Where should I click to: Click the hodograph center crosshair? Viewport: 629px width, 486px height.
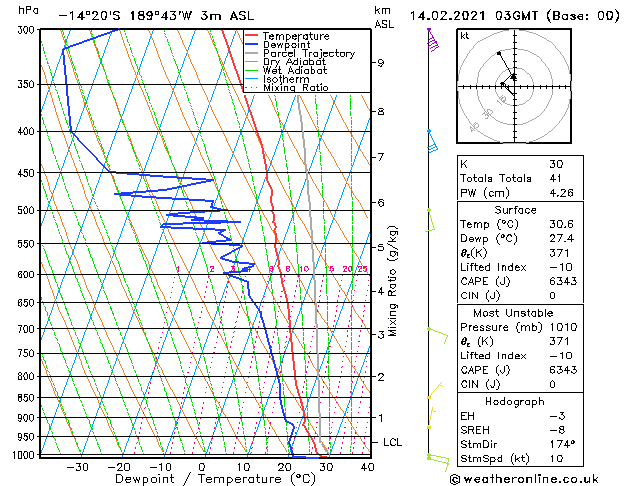click(x=515, y=86)
